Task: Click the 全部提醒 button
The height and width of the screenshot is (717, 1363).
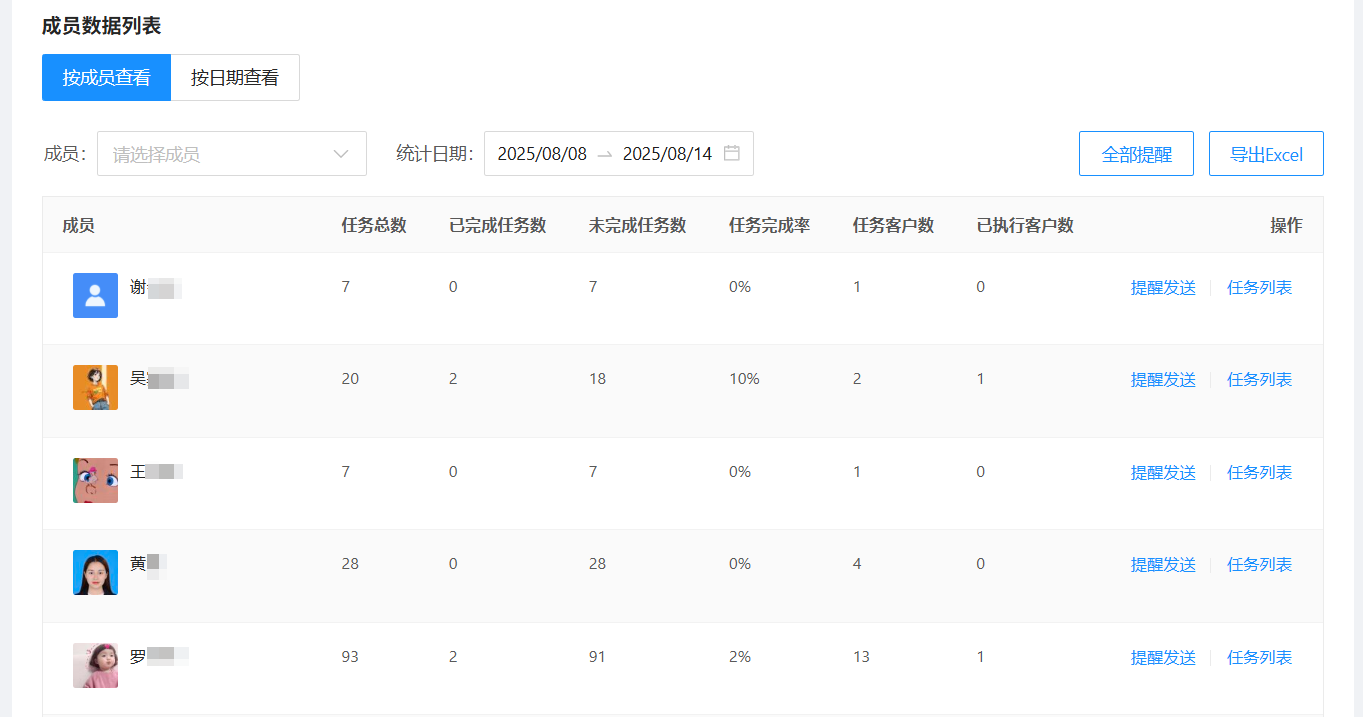Action: coord(1136,154)
